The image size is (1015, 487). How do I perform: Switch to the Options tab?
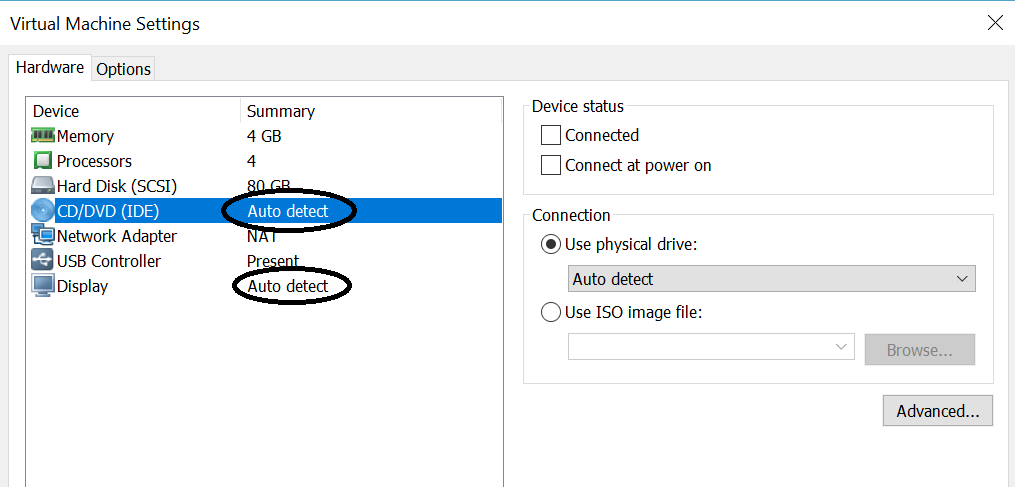[x=124, y=69]
